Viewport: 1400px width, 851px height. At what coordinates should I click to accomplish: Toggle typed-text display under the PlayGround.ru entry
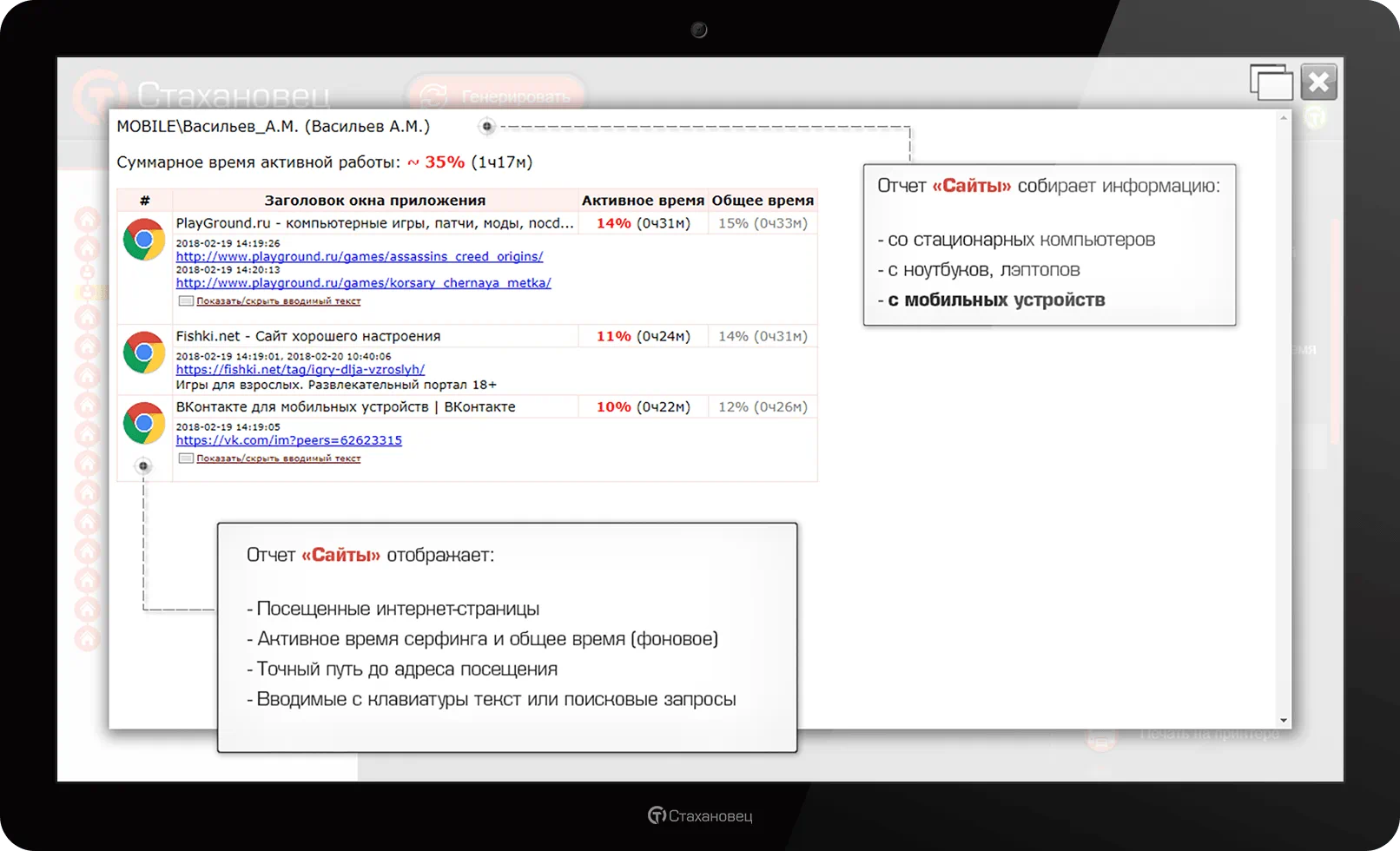(278, 301)
